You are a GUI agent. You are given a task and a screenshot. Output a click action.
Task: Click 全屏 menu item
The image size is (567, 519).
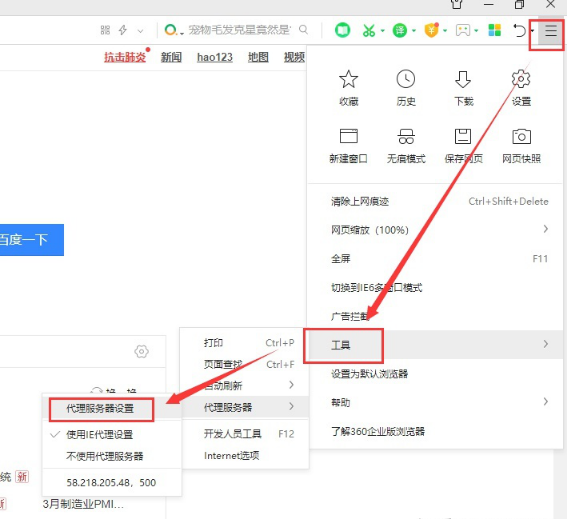click(436, 258)
